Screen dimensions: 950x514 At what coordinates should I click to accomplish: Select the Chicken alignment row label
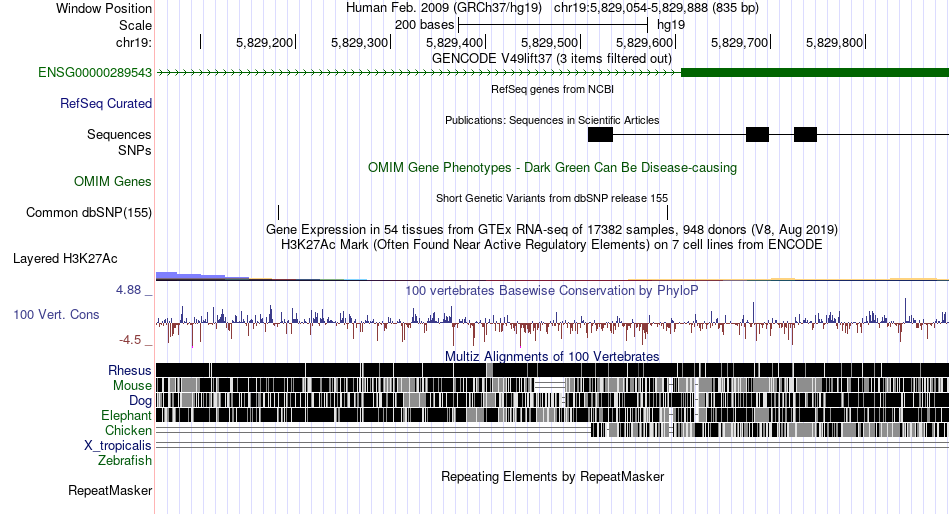(x=128, y=430)
